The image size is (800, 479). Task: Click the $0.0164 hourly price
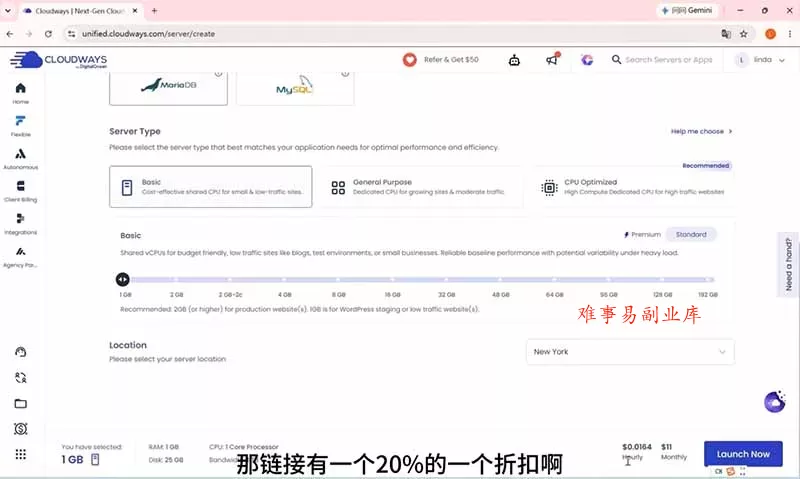click(637, 447)
